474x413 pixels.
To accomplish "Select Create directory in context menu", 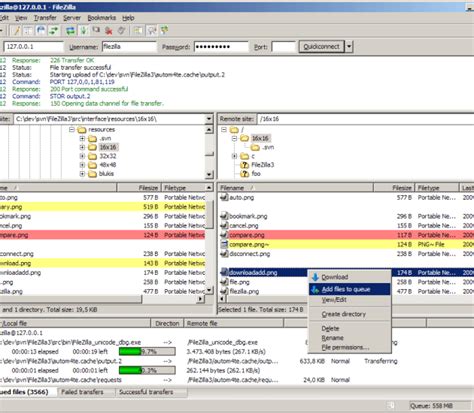I will pyautogui.click(x=349, y=314).
